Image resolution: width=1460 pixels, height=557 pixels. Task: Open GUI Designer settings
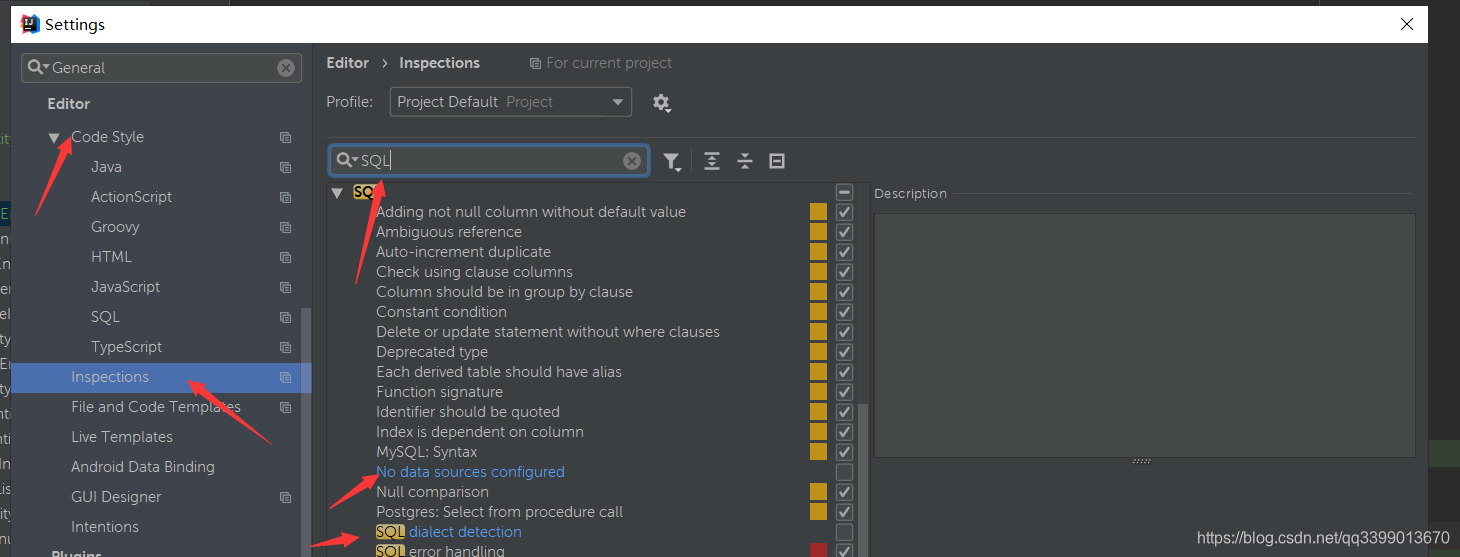coord(116,497)
